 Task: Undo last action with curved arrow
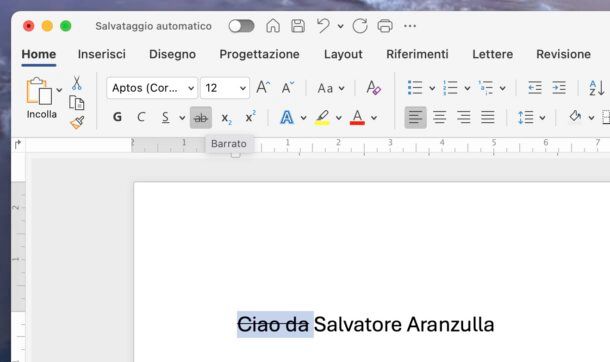[323, 26]
